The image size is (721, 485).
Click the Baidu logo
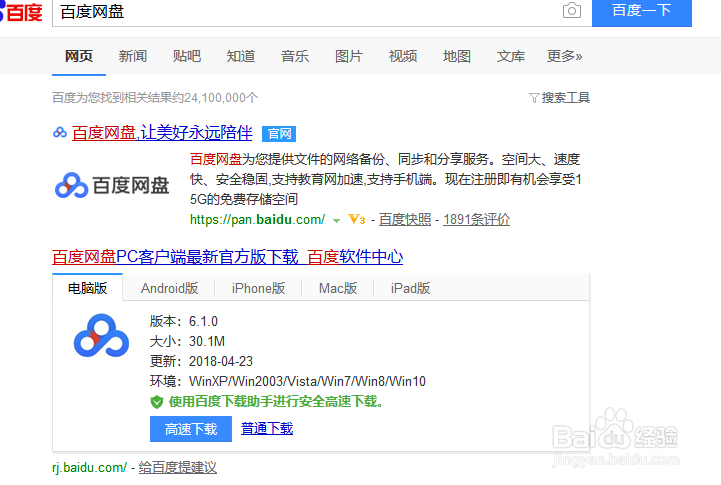click(x=21, y=12)
